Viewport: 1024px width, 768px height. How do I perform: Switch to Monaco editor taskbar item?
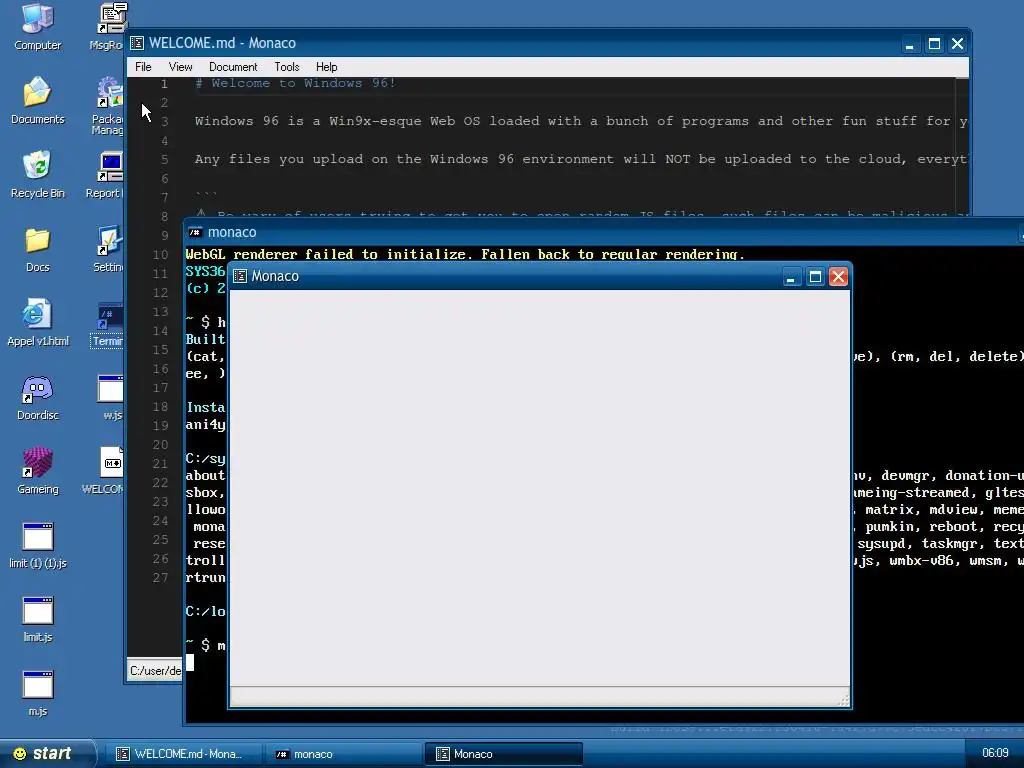503,754
